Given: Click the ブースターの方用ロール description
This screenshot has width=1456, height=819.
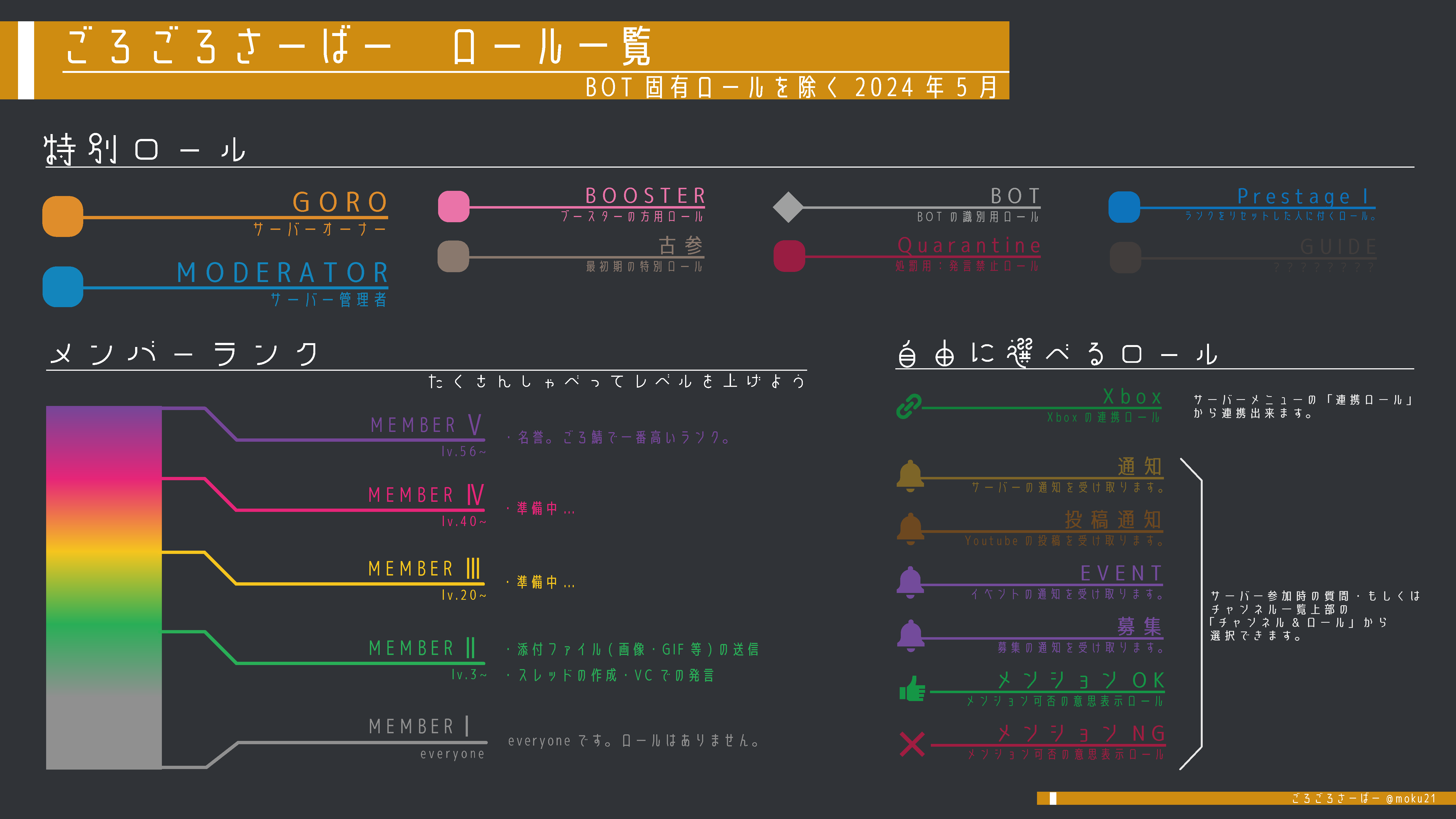Looking at the screenshot, I should click(632, 216).
